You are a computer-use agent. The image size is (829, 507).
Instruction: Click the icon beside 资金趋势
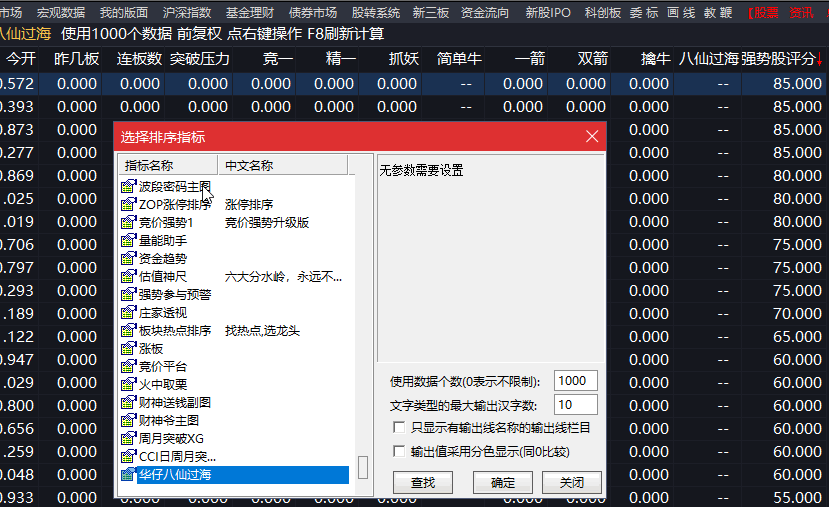coord(128,258)
